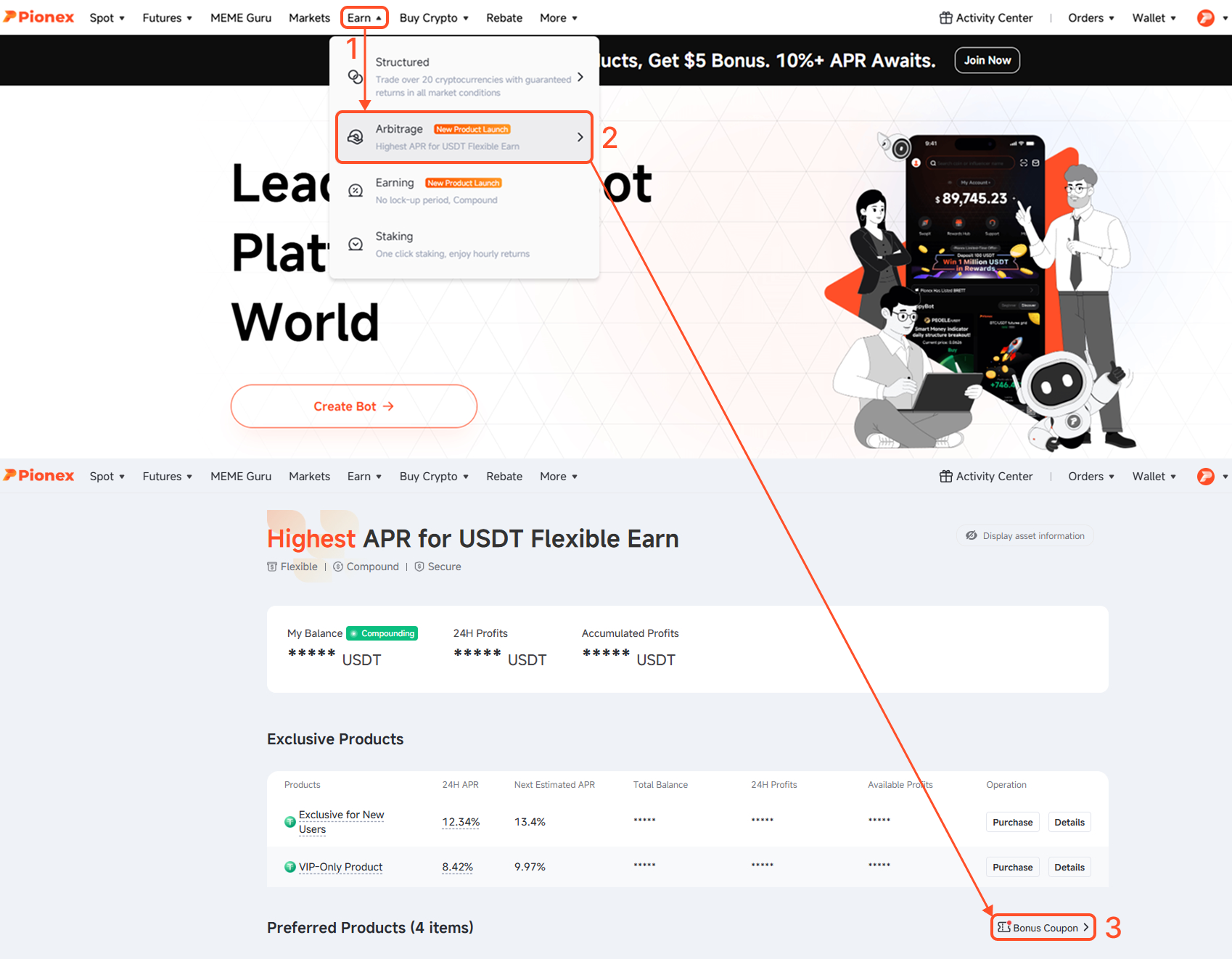Click the Pionex logo on the Flexible Earn page header

tap(39, 476)
